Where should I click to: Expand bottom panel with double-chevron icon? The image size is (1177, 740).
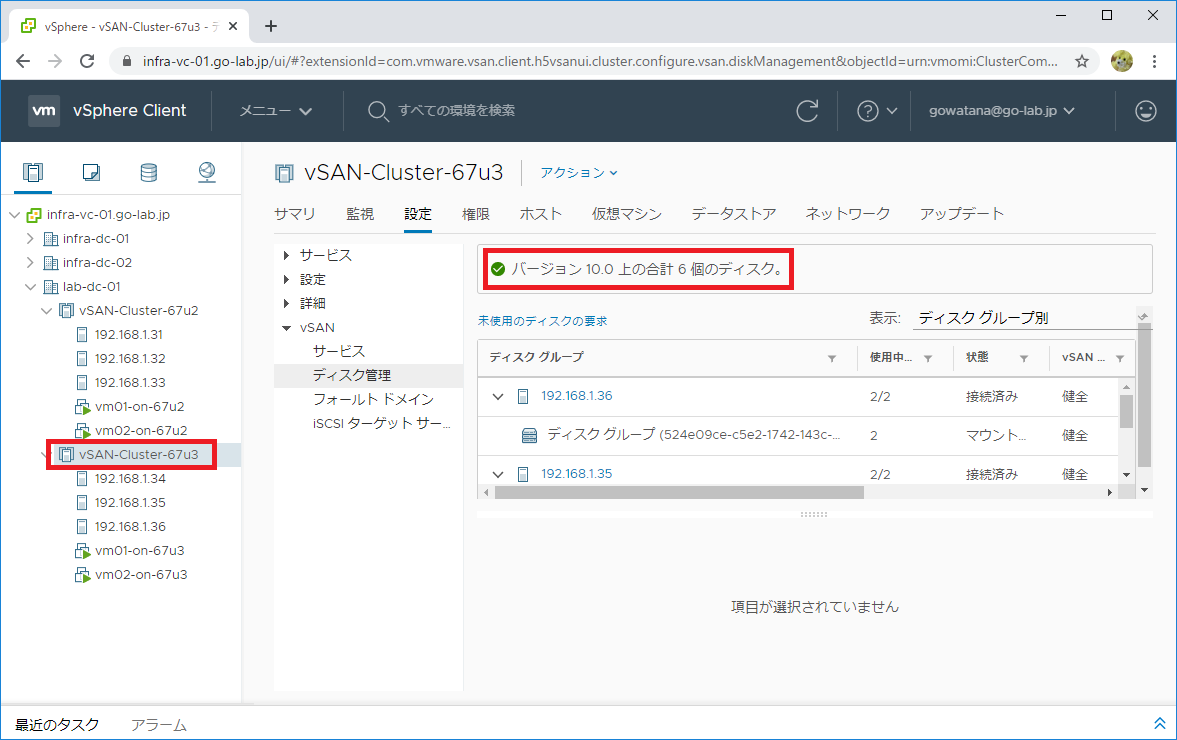(x=1160, y=723)
